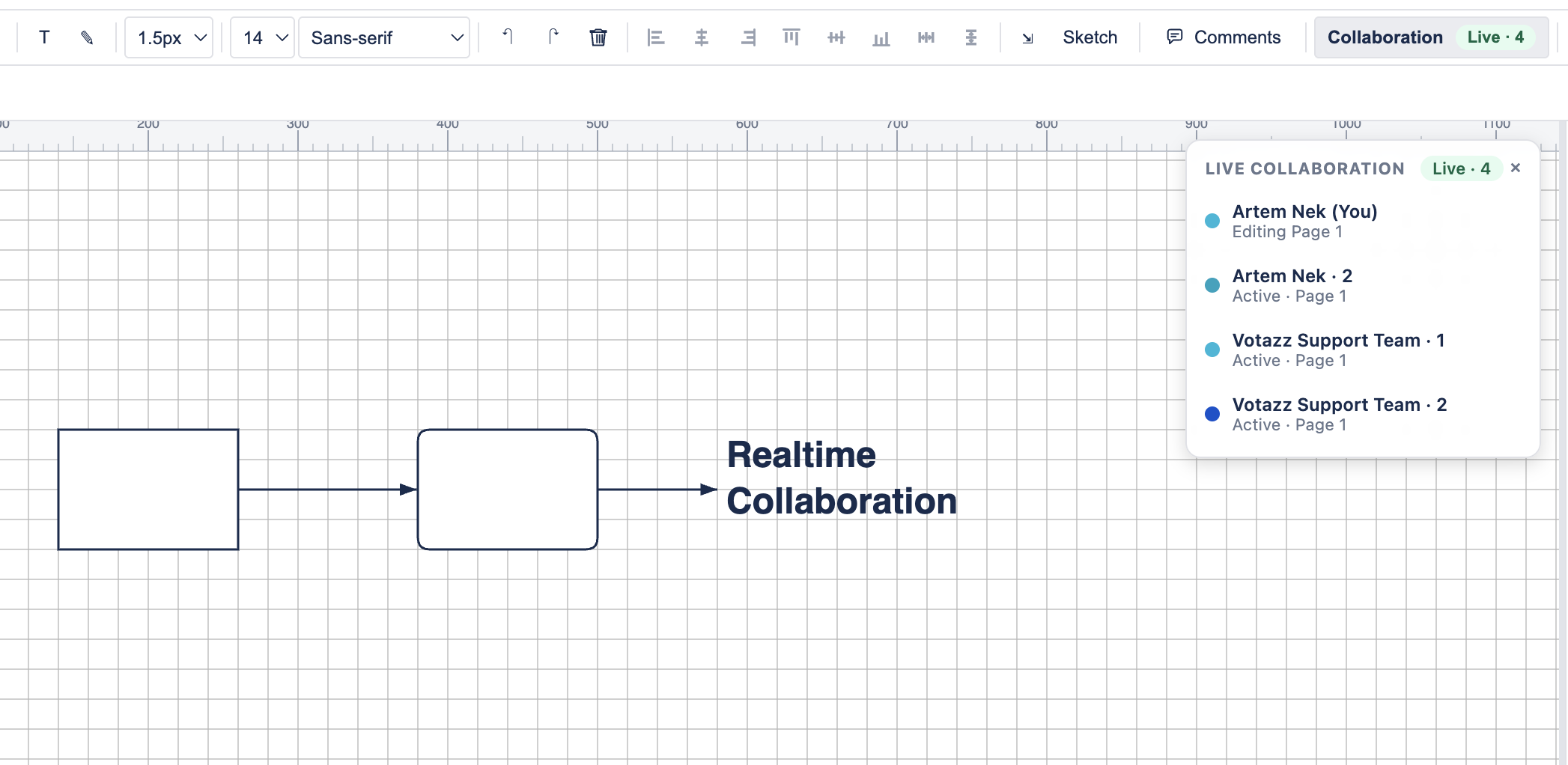
Task: Select the rounded rectangle shape
Action: pos(508,490)
